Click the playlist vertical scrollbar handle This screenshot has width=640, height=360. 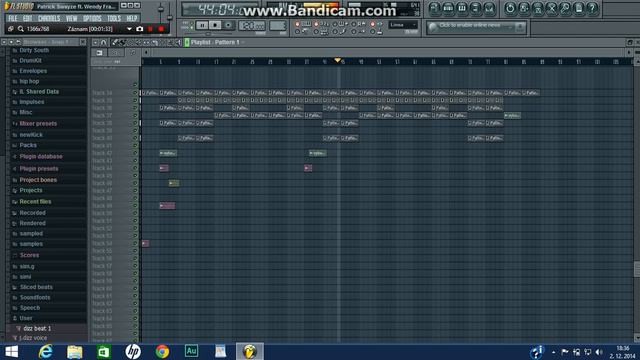point(637,269)
